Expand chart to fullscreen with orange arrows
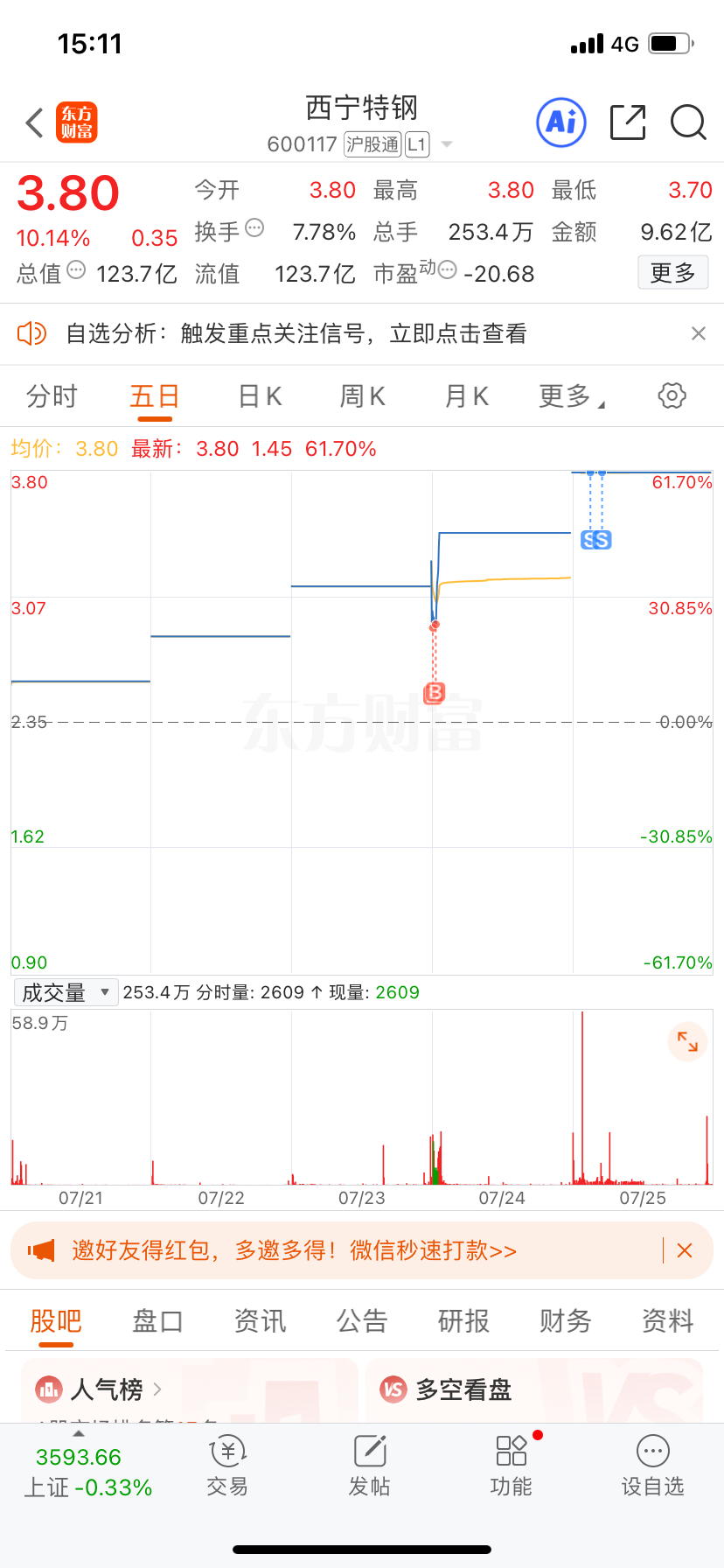724x1568 pixels. [x=687, y=1041]
